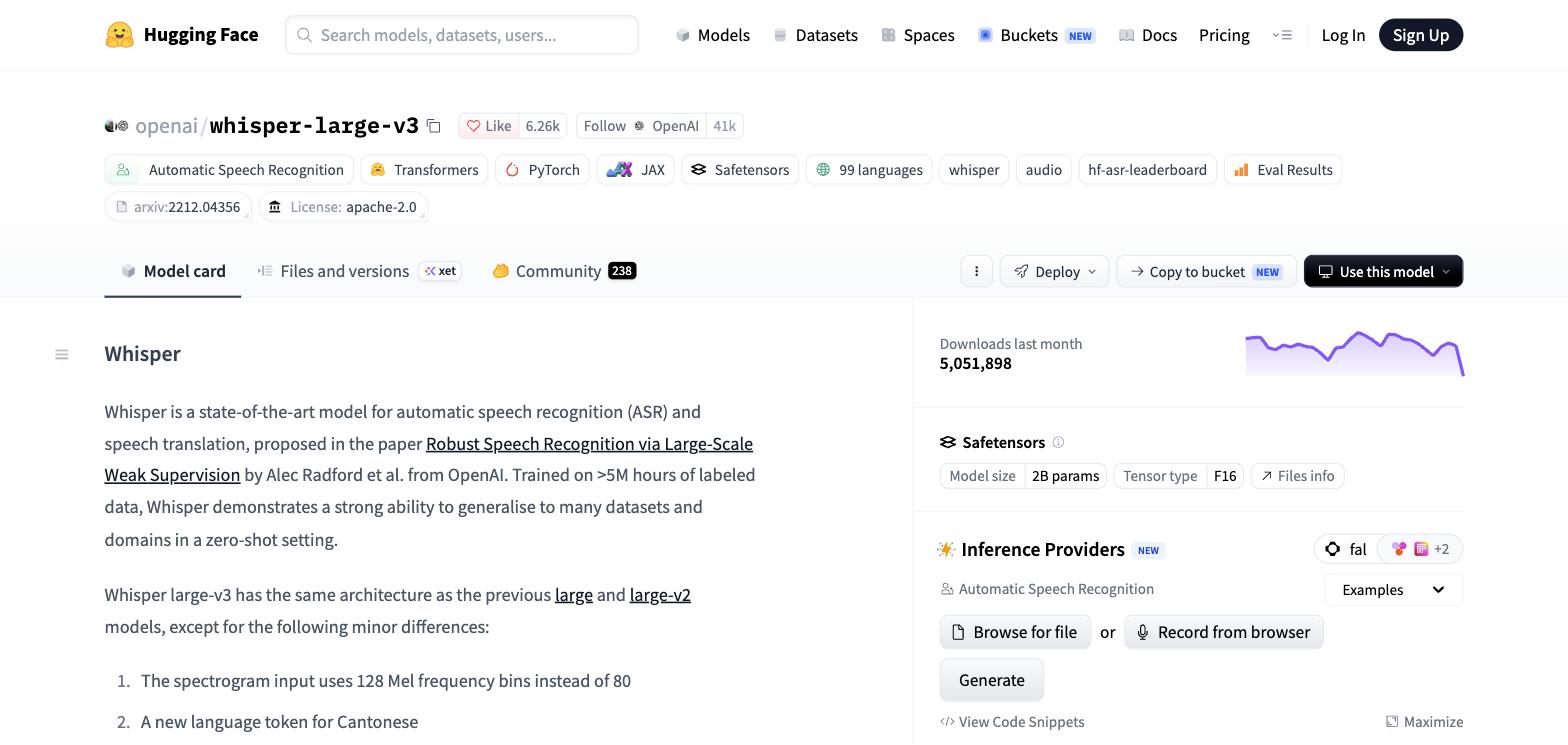This screenshot has height=745, width=1568.
Task: Expand the Use this model dropdown
Action: 1383,271
